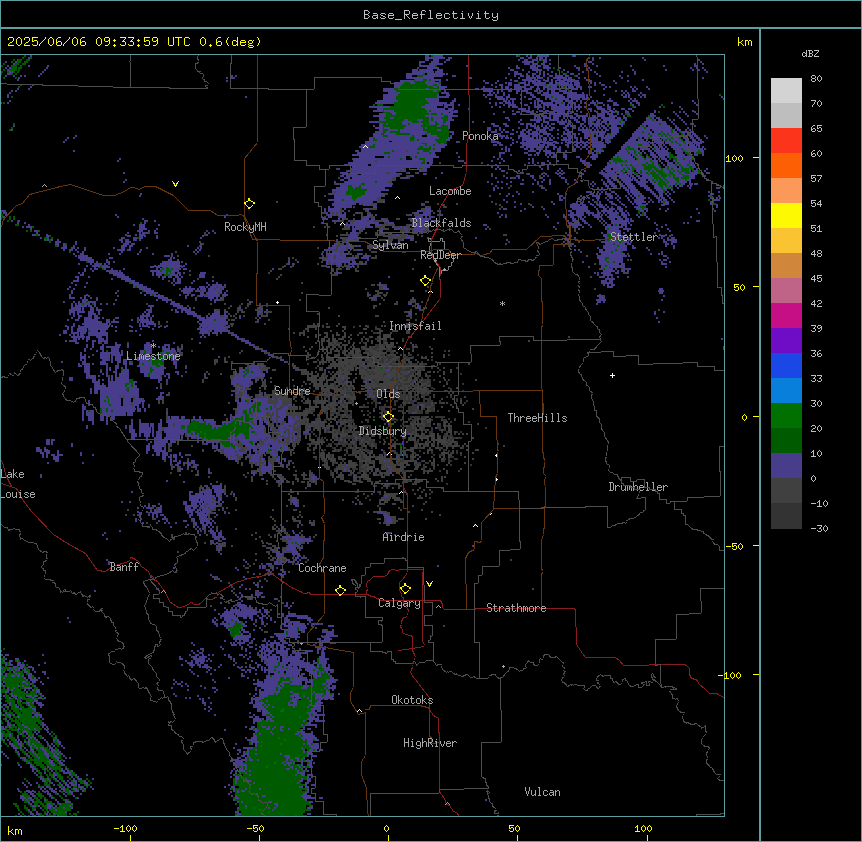The width and height of the screenshot is (862, 842).
Task: Click the HighRiver town label
Action: [430, 743]
